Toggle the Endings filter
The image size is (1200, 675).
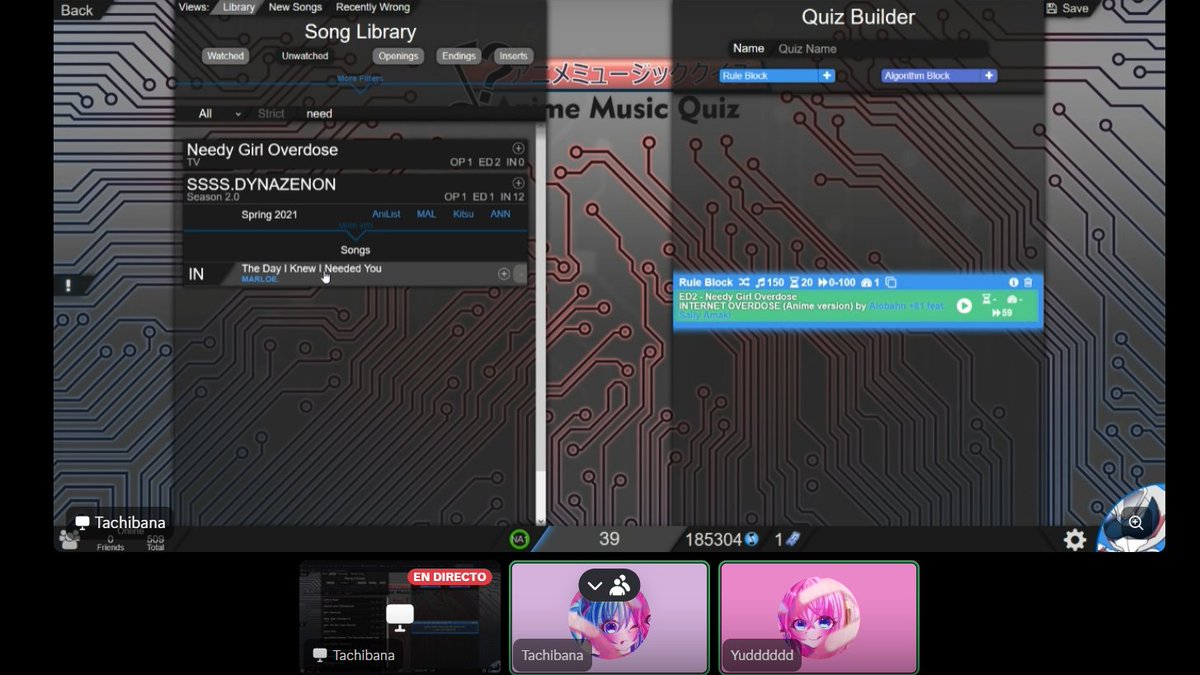[459, 56]
